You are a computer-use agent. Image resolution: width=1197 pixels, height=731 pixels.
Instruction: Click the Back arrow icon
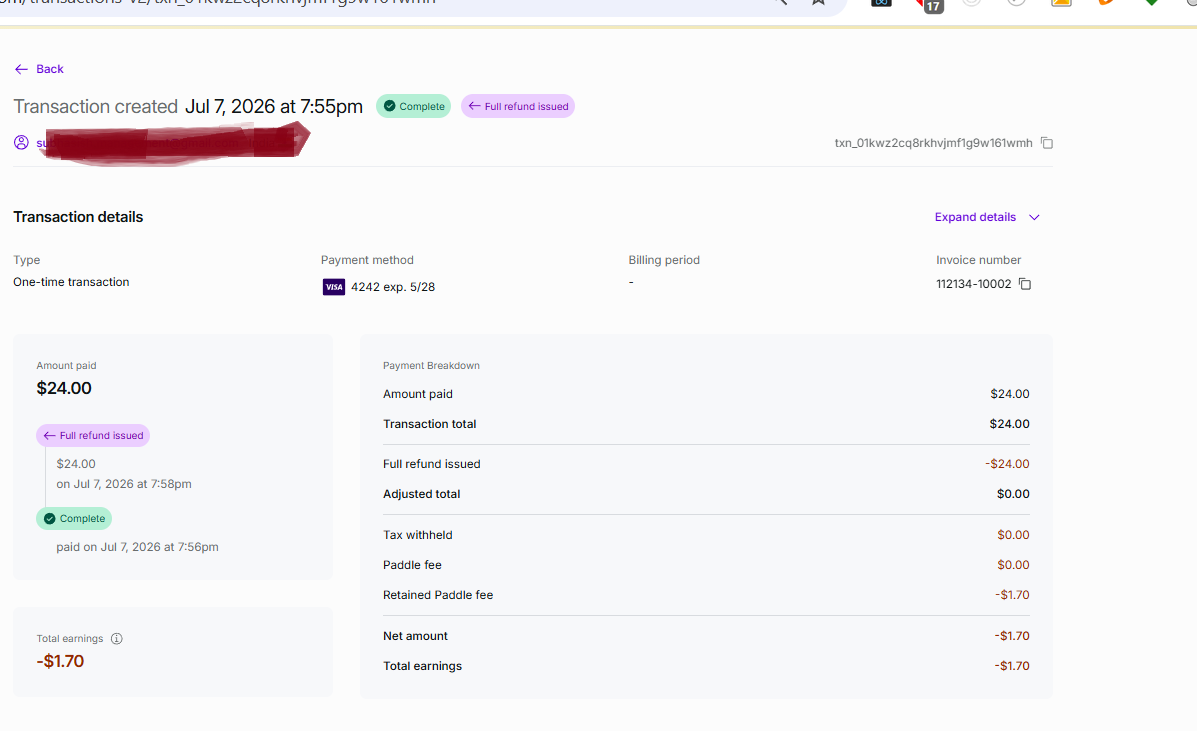pos(21,69)
